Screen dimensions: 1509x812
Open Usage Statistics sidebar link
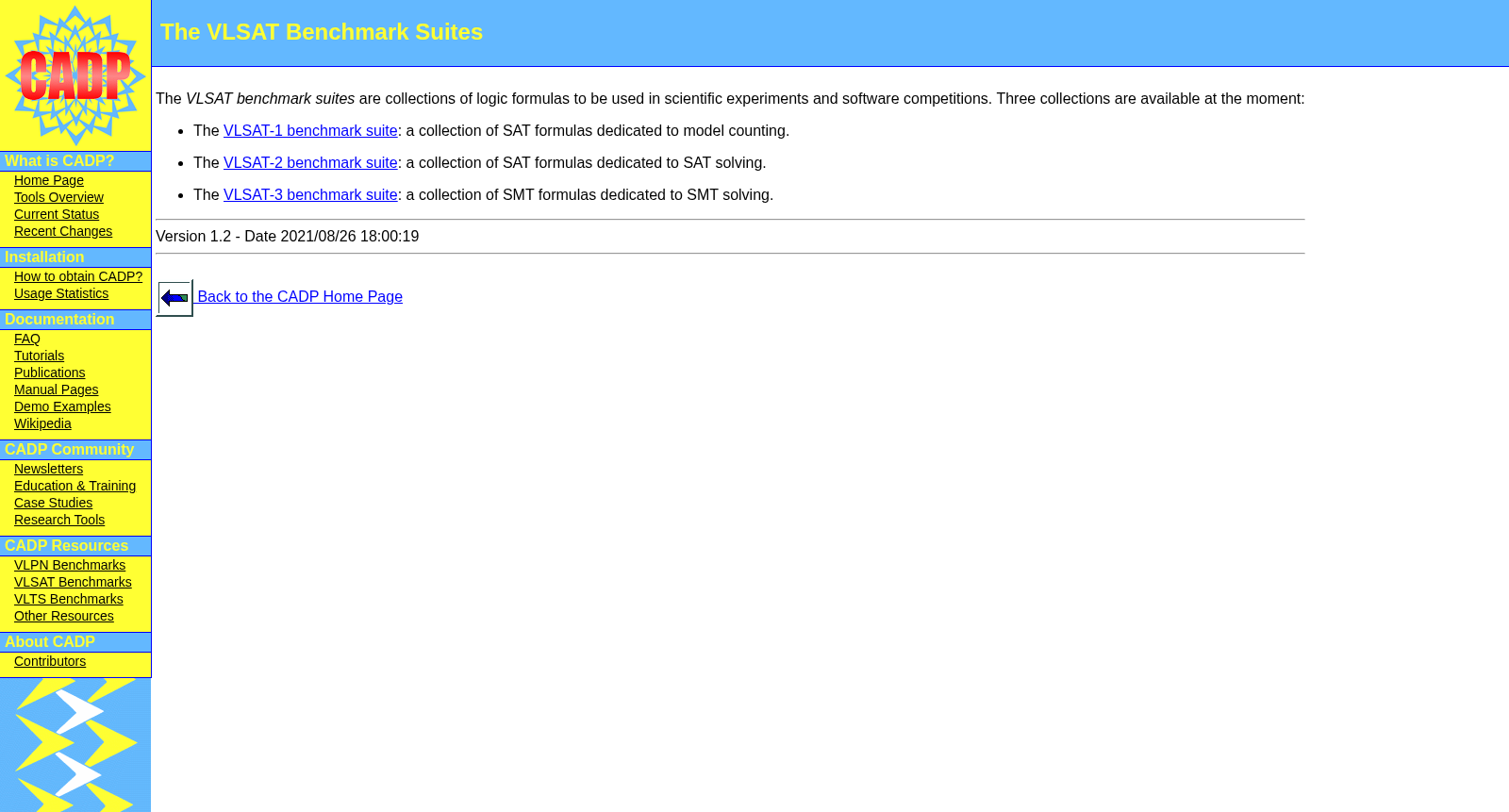pos(61,293)
